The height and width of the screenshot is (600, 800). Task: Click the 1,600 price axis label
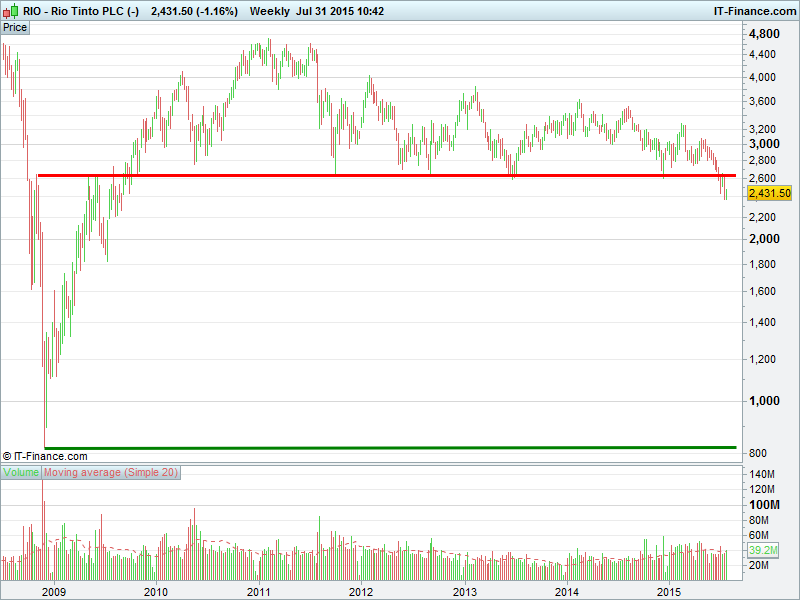coord(762,291)
